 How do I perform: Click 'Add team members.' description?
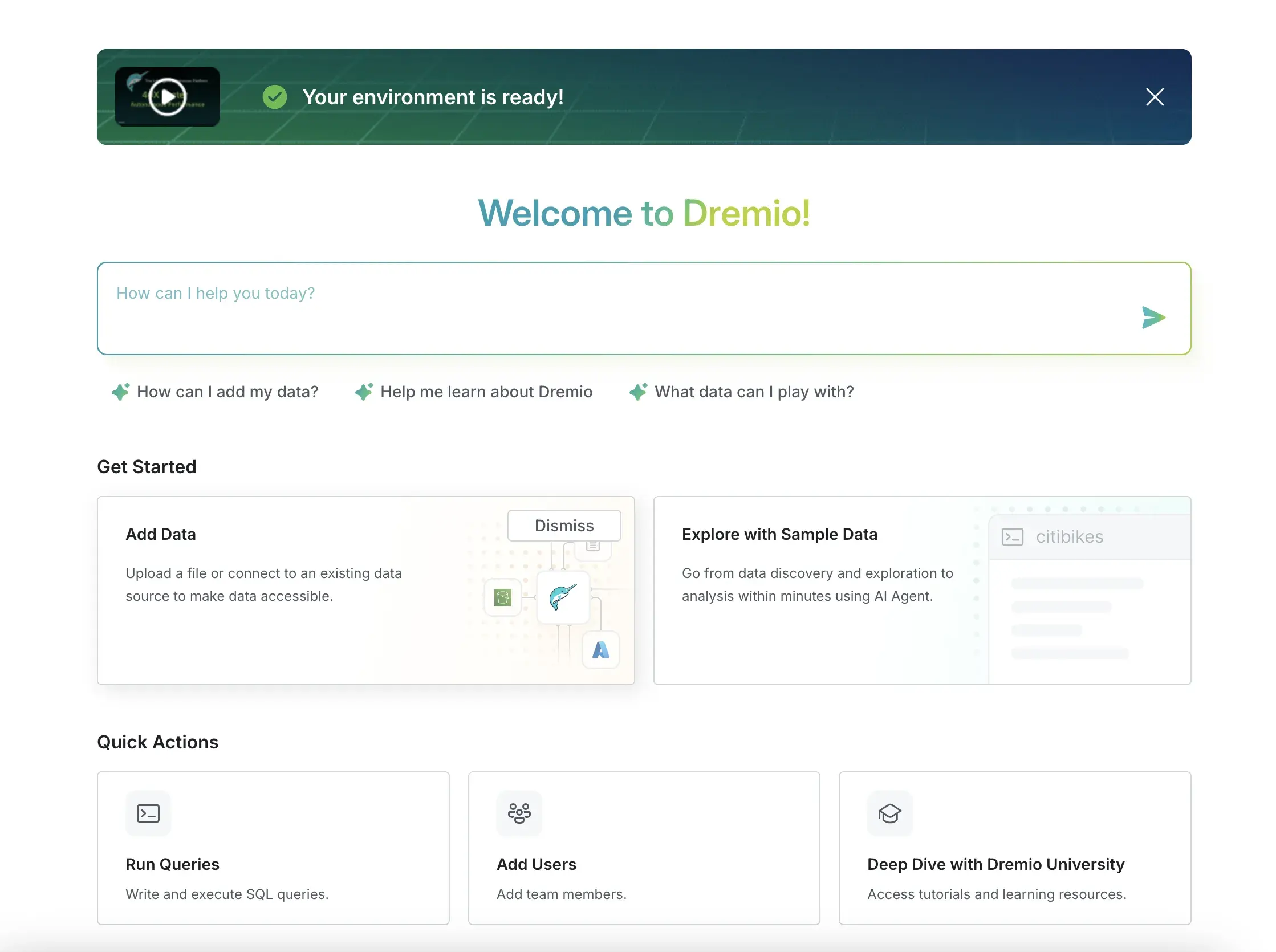[x=562, y=894]
